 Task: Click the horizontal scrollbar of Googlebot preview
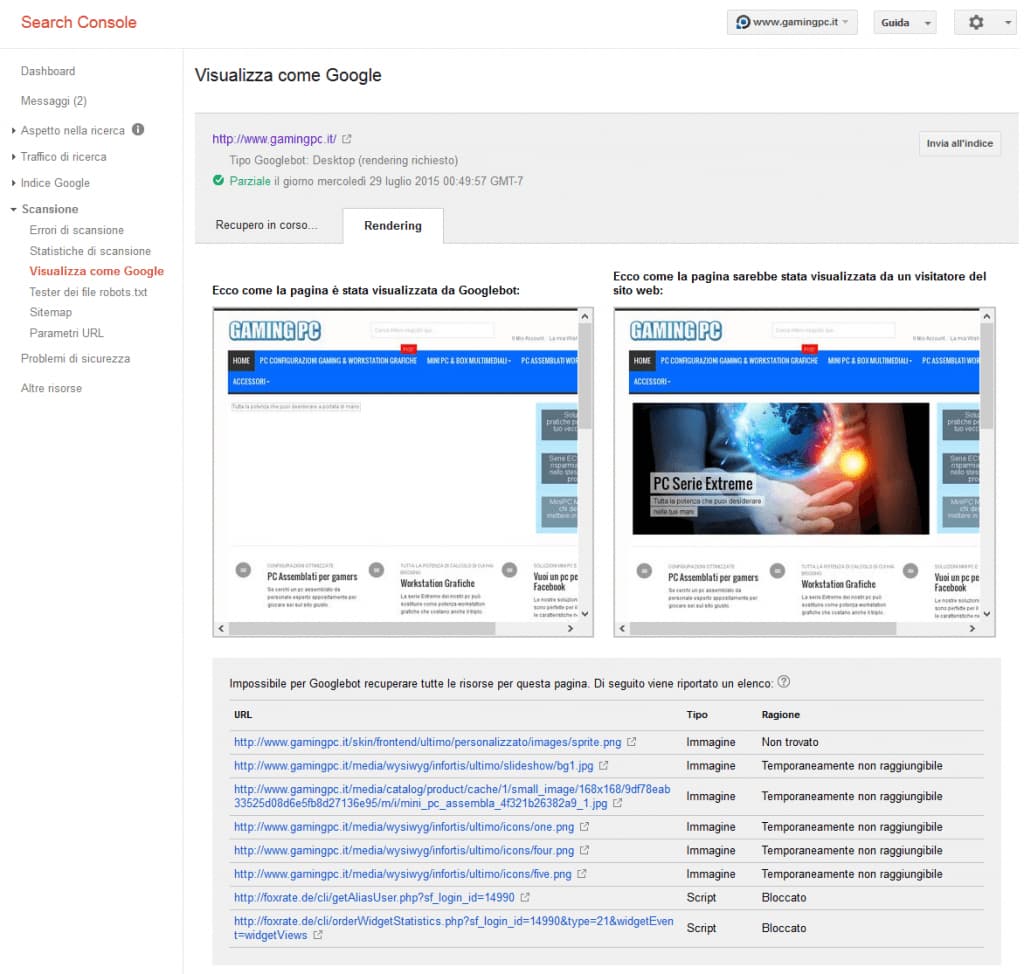(362, 628)
